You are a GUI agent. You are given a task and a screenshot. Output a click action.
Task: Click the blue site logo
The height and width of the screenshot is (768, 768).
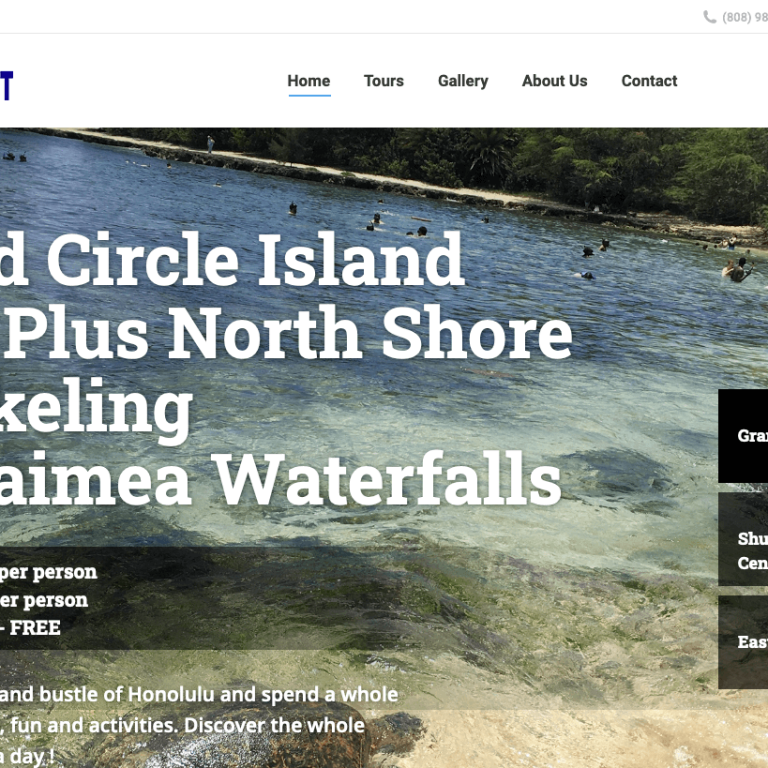click(x=6, y=86)
